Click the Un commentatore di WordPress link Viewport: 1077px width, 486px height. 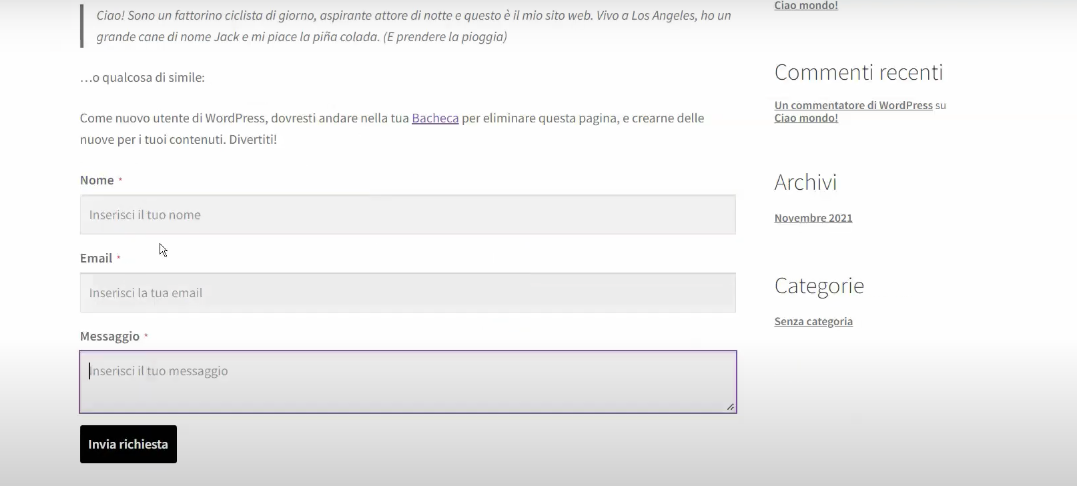pyautogui.click(x=853, y=105)
